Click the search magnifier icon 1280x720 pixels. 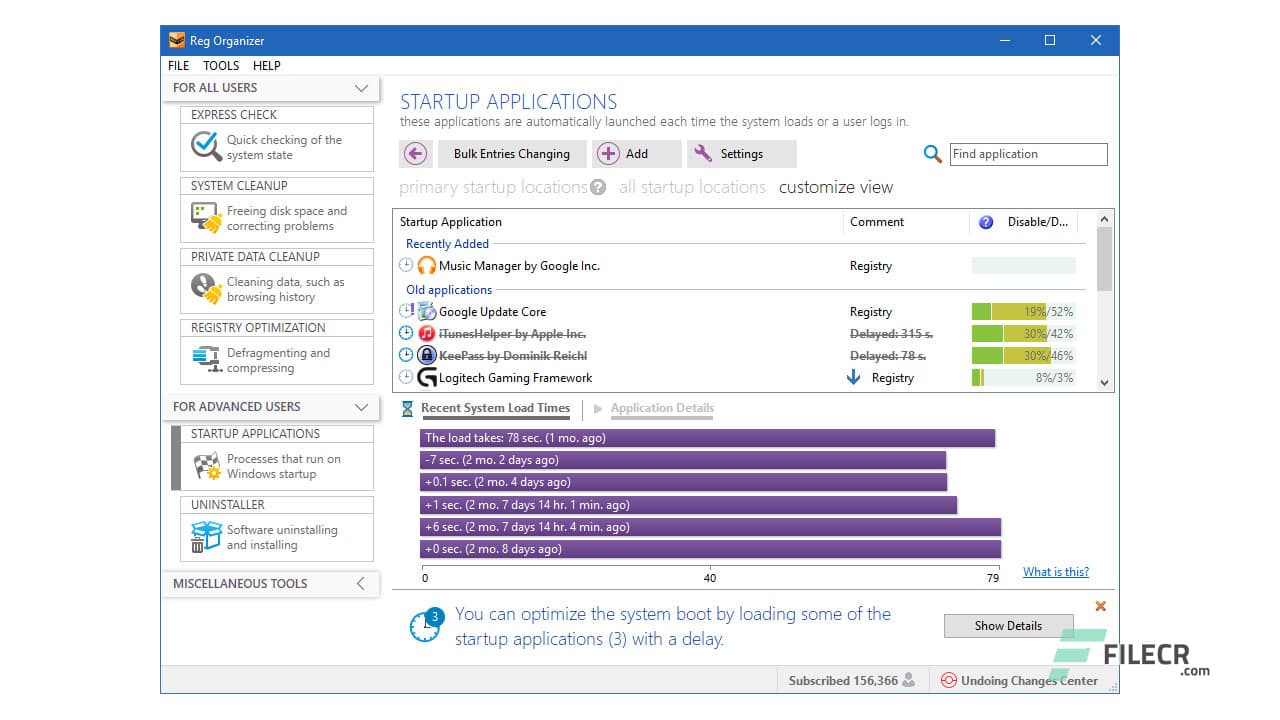[x=932, y=154]
